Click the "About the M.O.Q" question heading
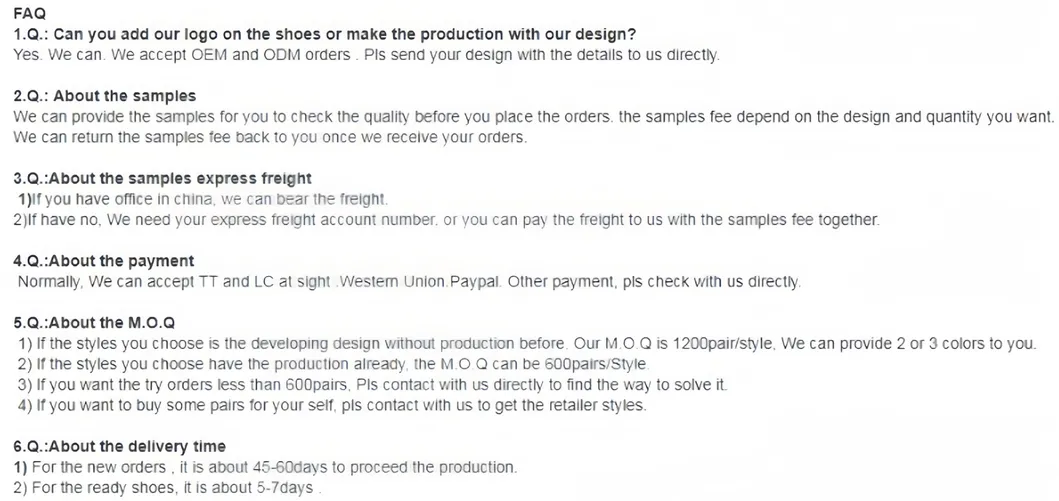Image resolution: width=1059 pixels, height=501 pixels. click(95, 323)
